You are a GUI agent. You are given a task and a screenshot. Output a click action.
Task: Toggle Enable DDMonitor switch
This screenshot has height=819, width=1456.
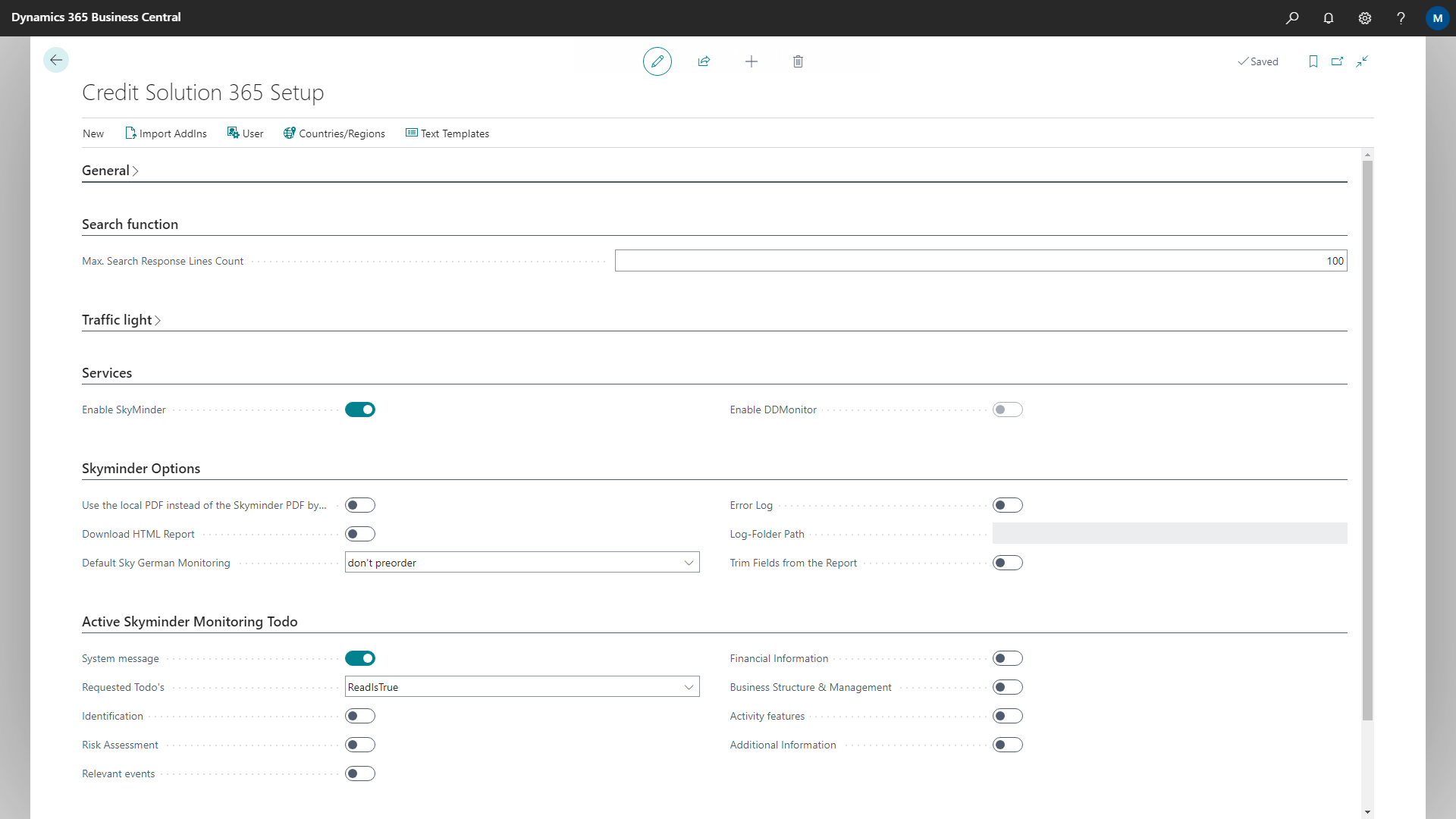[1008, 409]
